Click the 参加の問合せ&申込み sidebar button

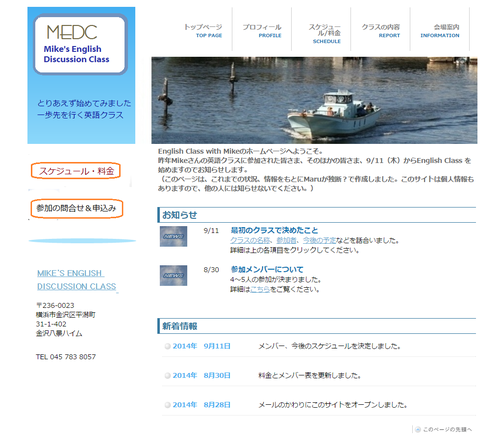click(x=77, y=209)
